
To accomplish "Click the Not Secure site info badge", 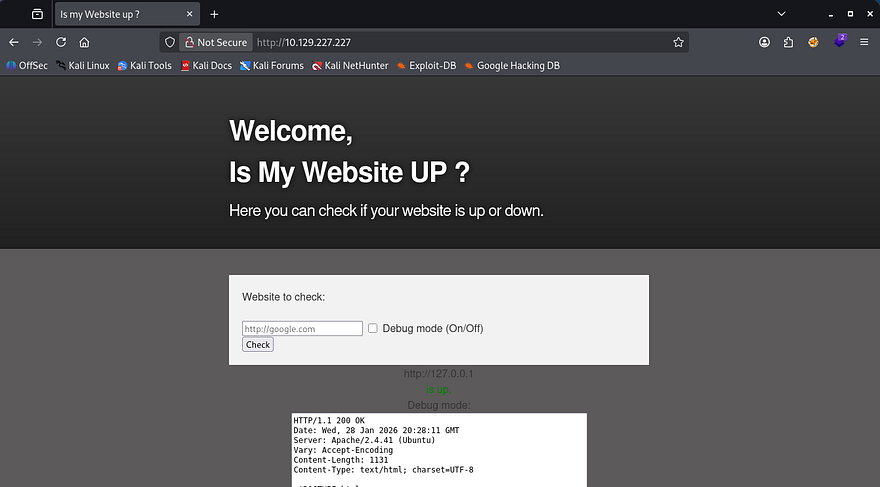I will point(214,43).
